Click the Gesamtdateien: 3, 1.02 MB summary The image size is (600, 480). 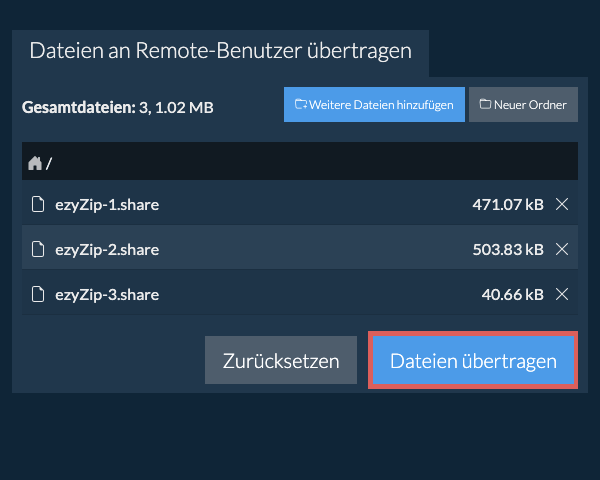[118, 108]
